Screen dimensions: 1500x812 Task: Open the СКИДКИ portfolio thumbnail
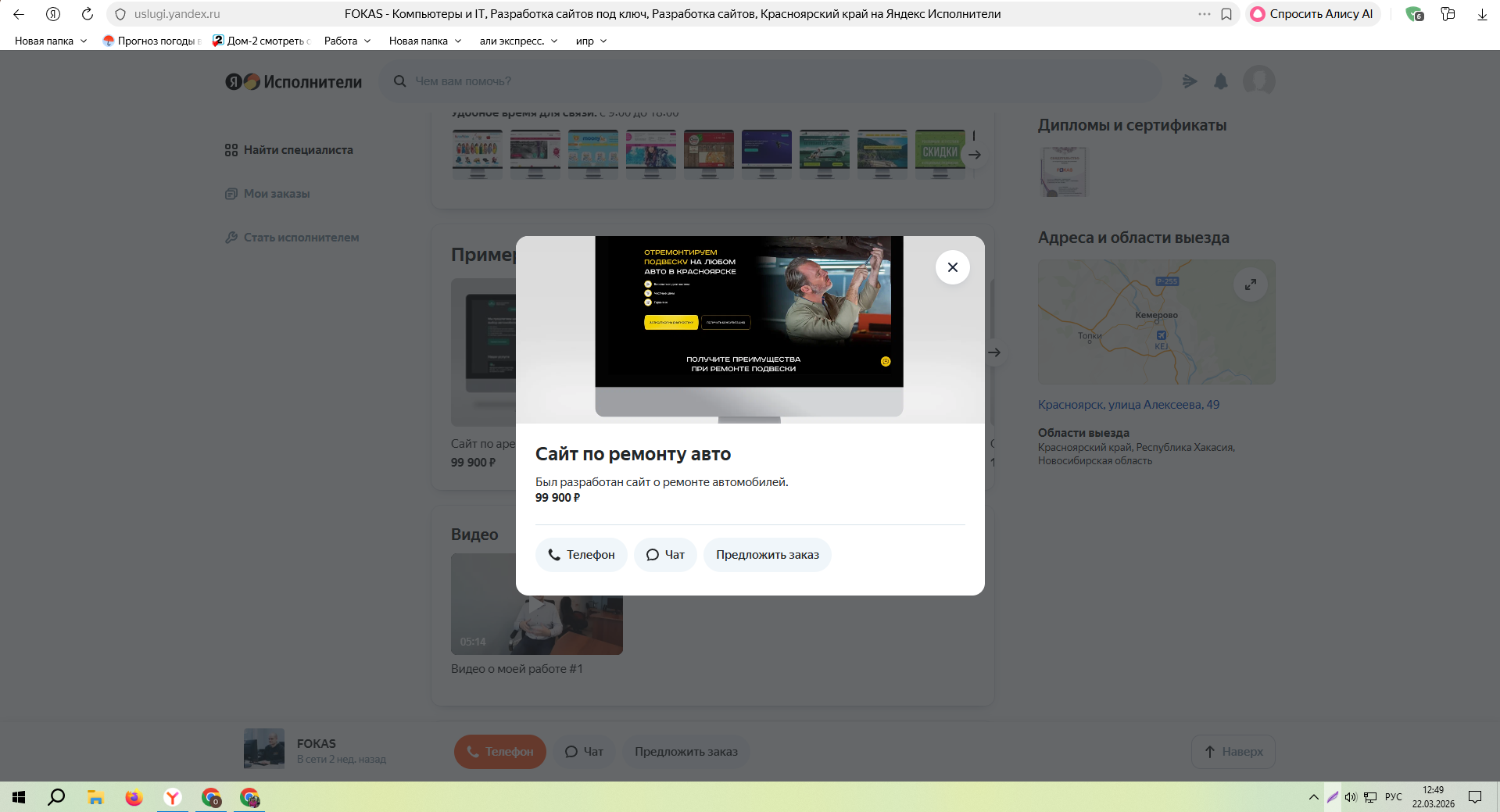pos(940,154)
